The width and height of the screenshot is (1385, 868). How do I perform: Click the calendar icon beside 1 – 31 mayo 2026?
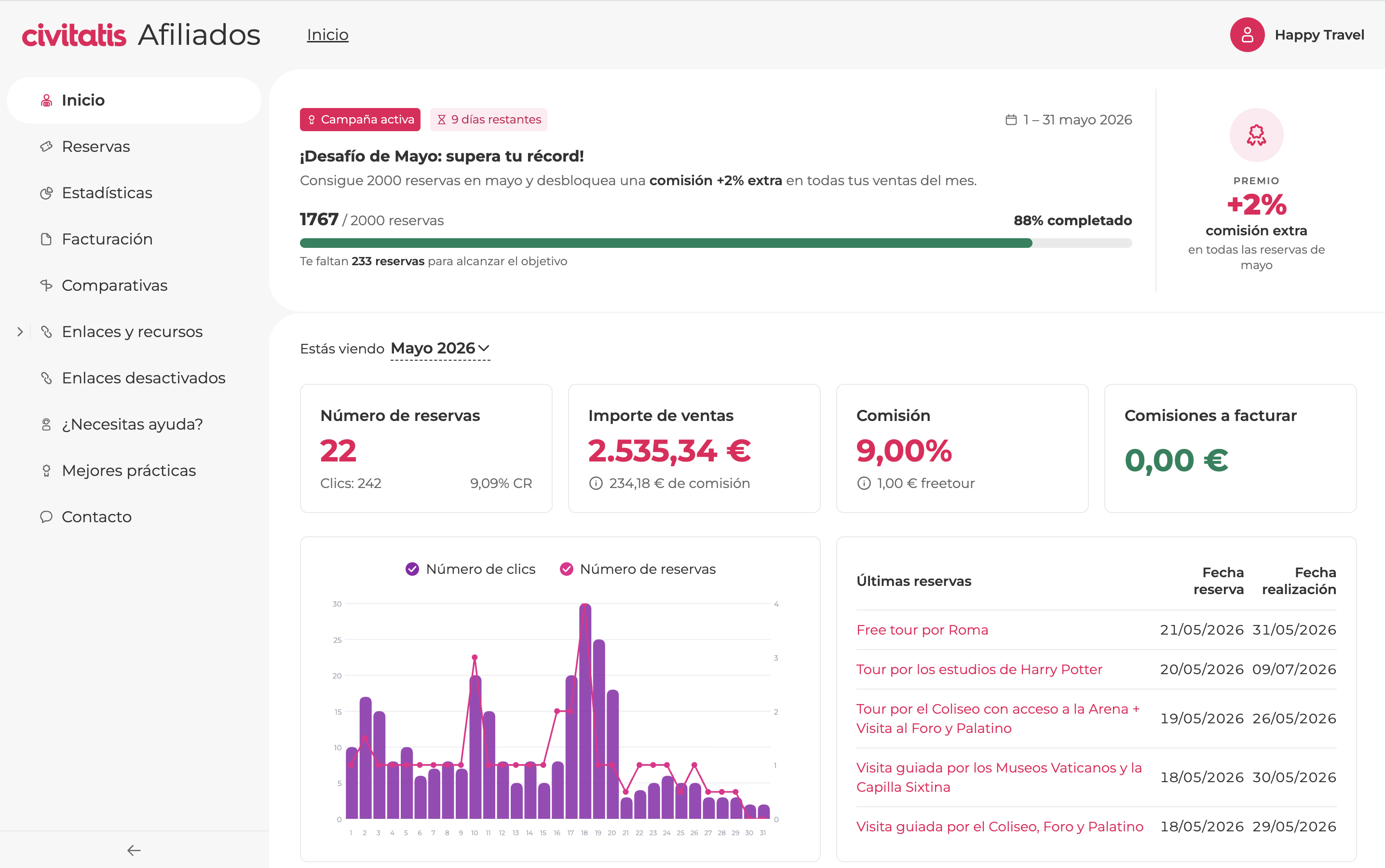point(1011,120)
